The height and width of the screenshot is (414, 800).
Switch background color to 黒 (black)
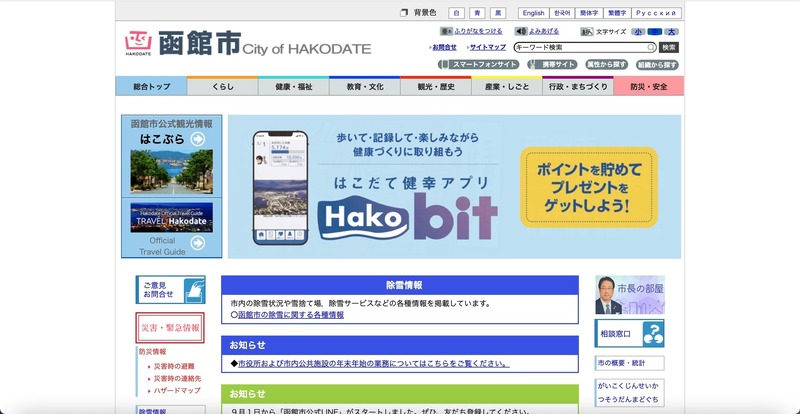498,13
